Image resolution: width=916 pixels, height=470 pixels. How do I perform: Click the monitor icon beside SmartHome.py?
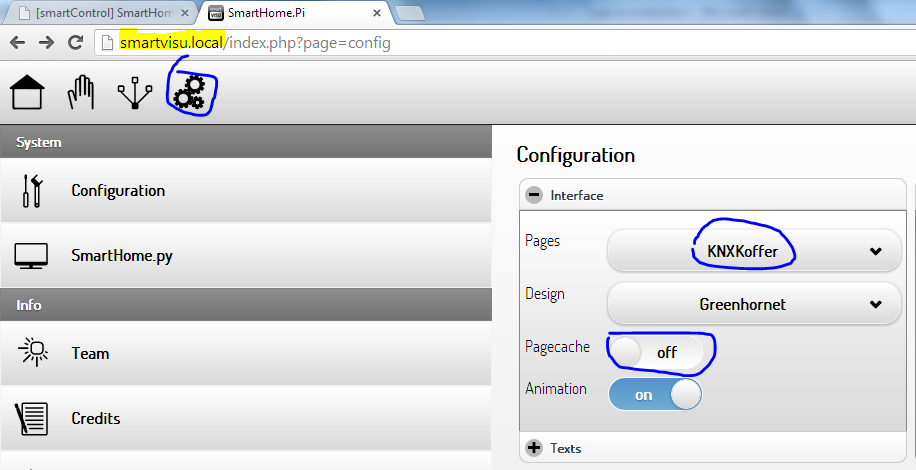tap(32, 256)
